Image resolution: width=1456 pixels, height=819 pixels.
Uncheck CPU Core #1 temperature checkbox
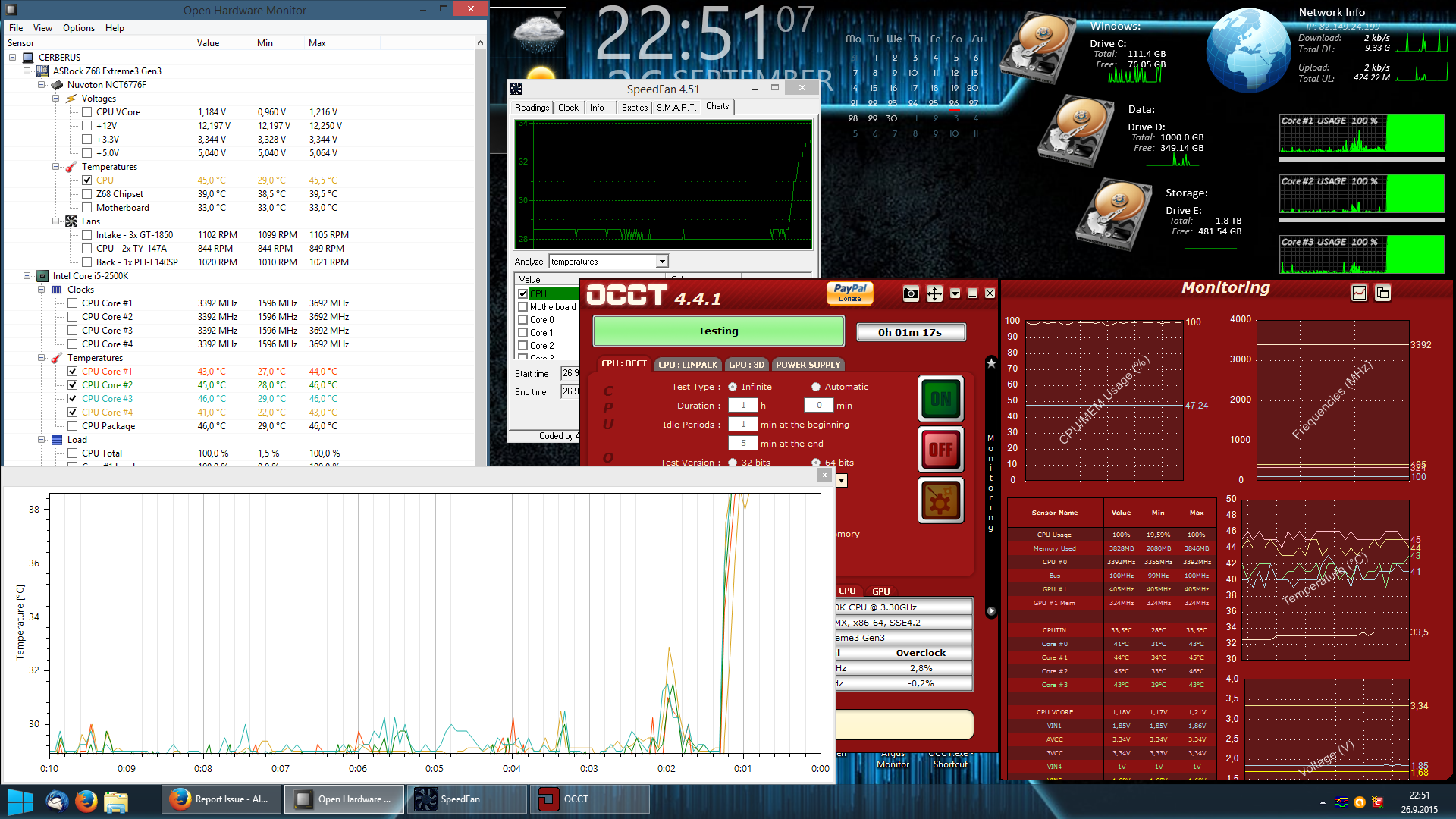73,372
